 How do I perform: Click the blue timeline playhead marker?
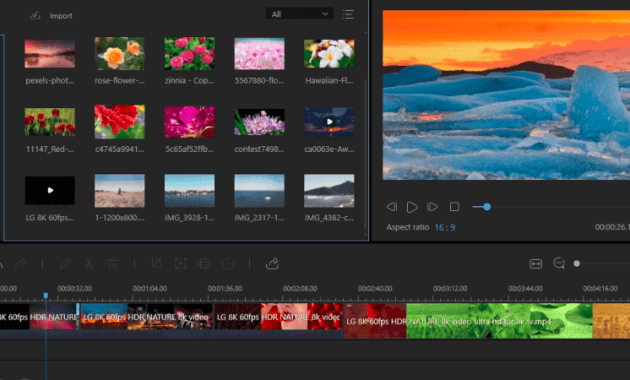click(46, 296)
